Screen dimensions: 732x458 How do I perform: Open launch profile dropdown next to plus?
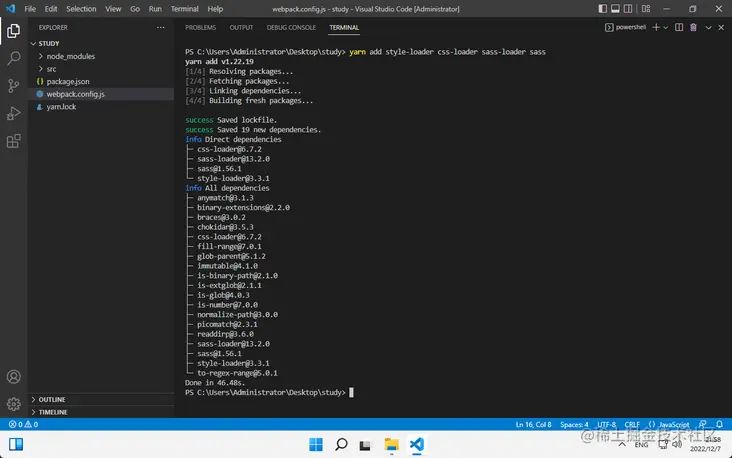point(666,28)
